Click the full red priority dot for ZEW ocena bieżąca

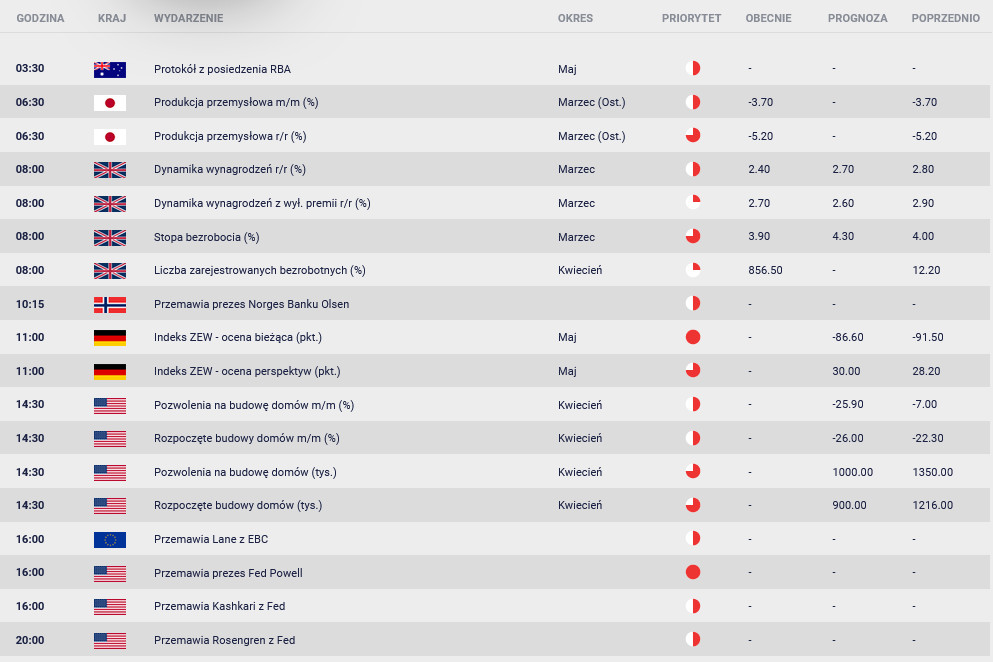point(693,337)
